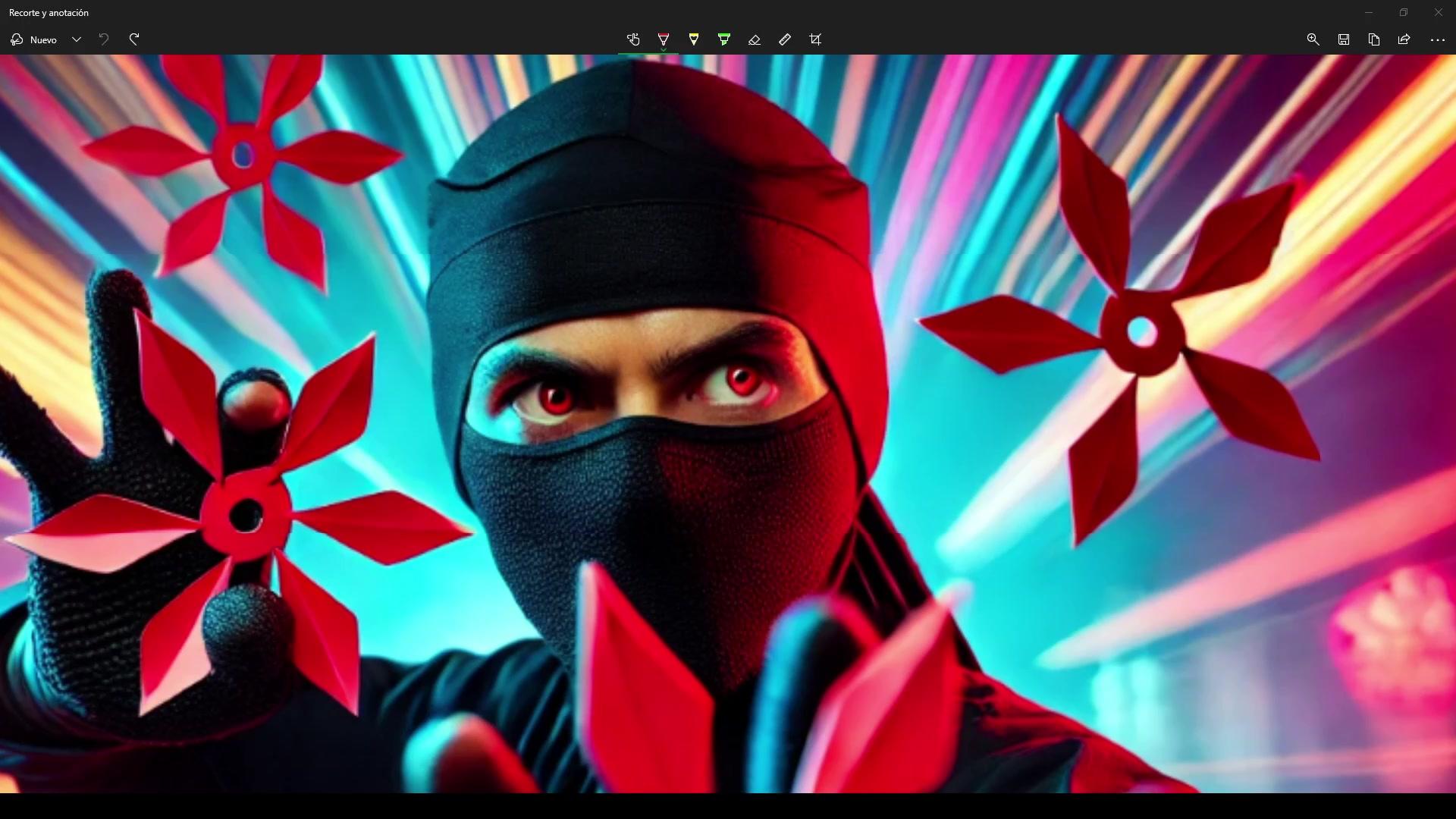This screenshot has height=819, width=1456.
Task: Undo the last annotation
Action: pyautogui.click(x=104, y=39)
